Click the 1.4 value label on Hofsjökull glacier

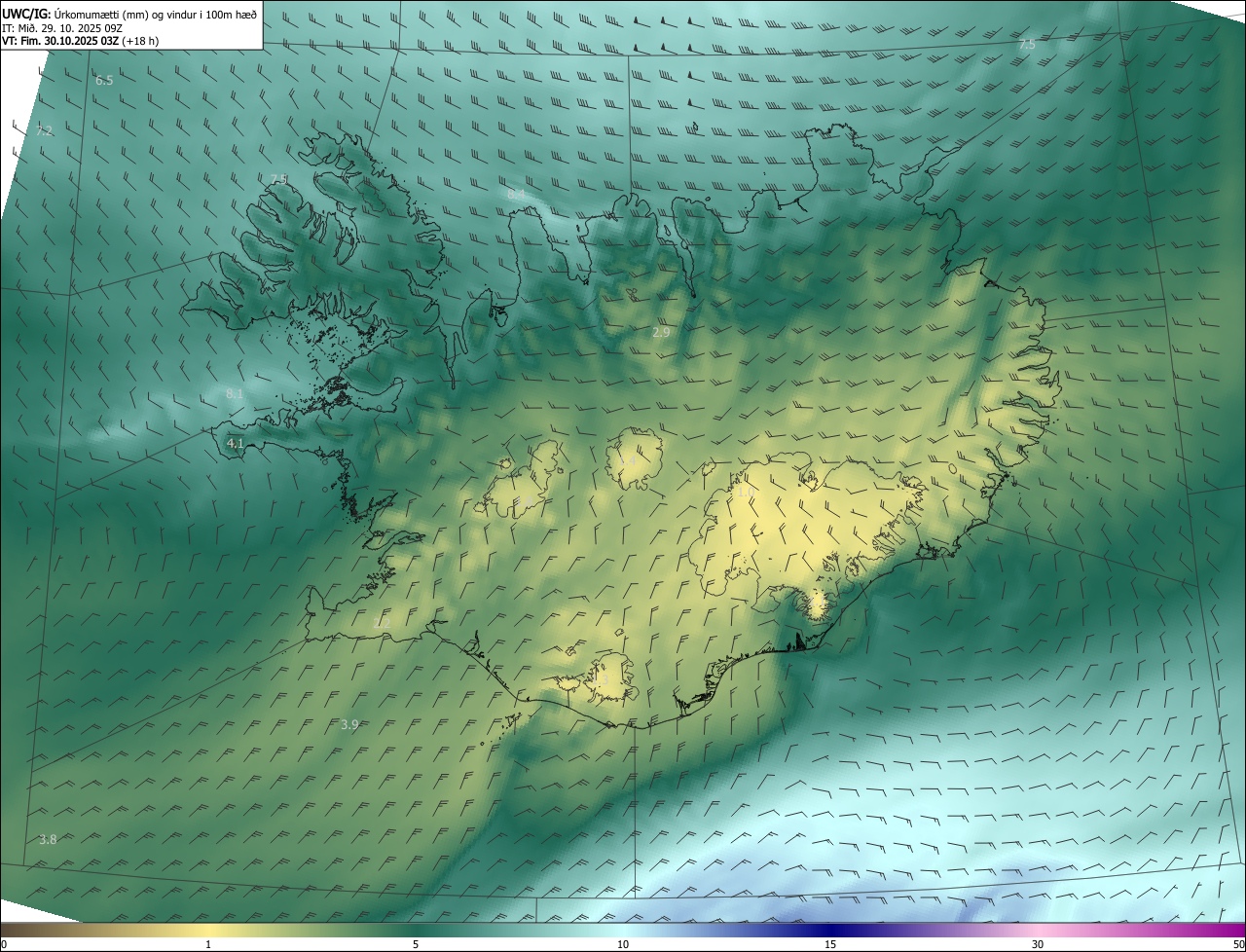(629, 460)
